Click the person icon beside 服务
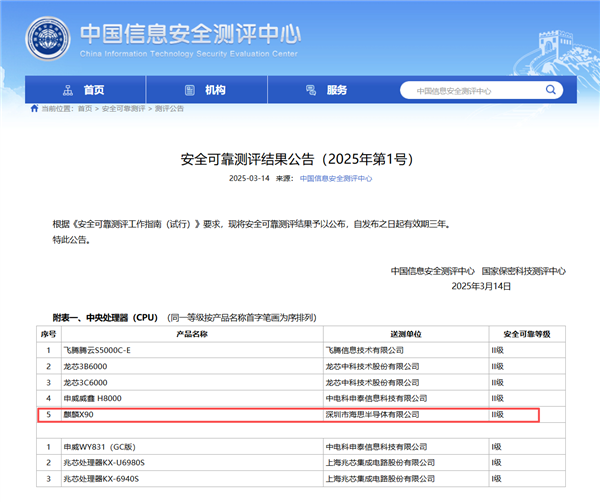Image resolution: width=600 pixels, height=502 pixels. pyautogui.click(x=312, y=90)
